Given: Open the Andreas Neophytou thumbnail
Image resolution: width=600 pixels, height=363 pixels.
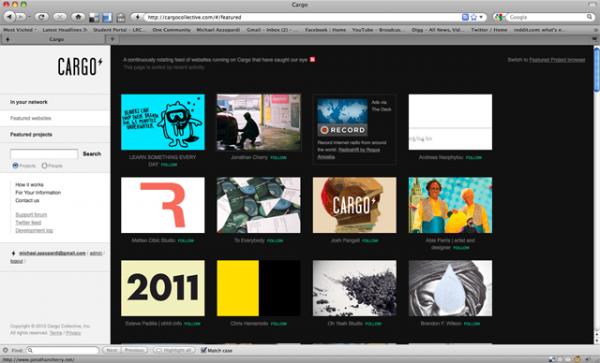Looking at the screenshot, I should pos(450,122).
